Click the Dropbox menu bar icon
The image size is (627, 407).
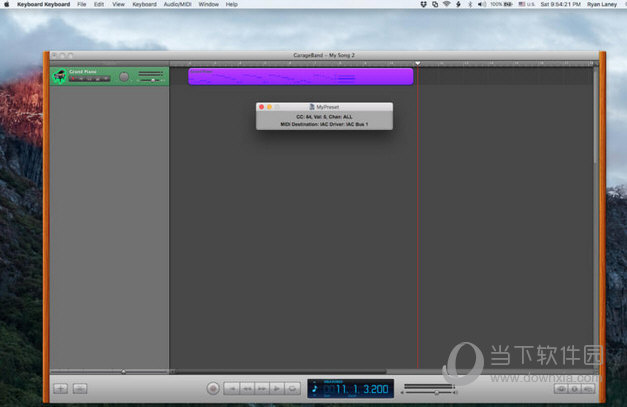pyautogui.click(x=423, y=4)
